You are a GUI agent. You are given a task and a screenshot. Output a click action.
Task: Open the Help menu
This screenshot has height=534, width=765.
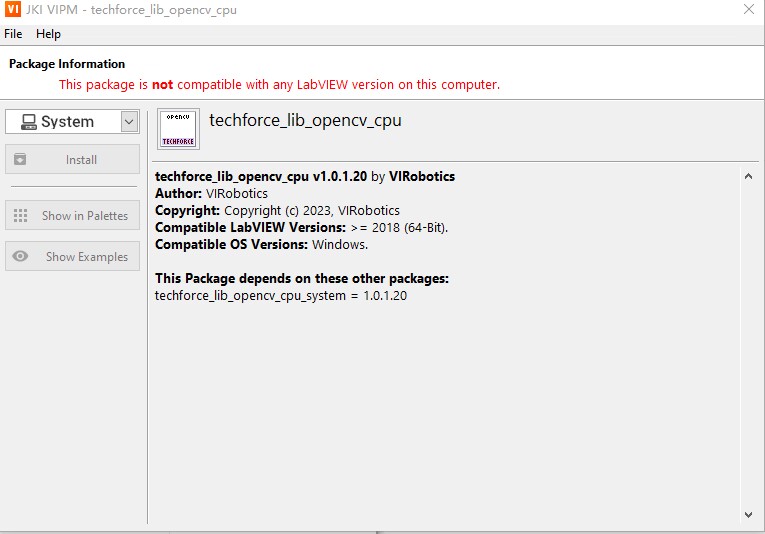click(48, 34)
